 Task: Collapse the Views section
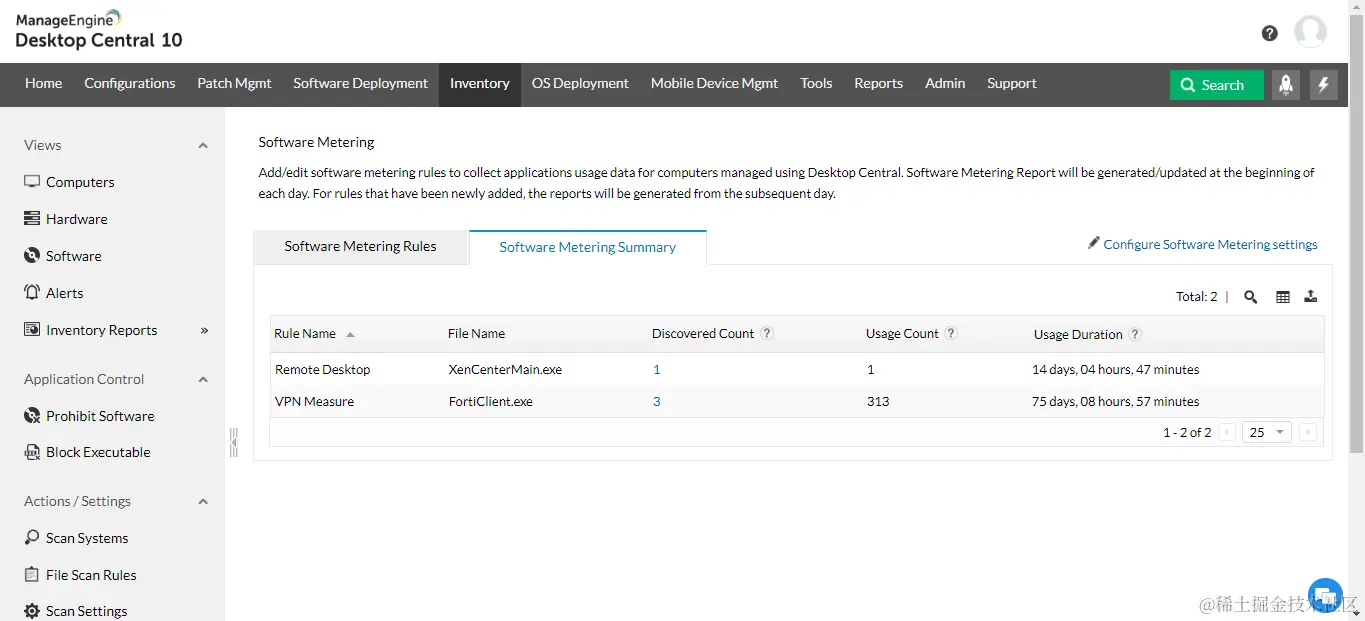[x=202, y=145]
